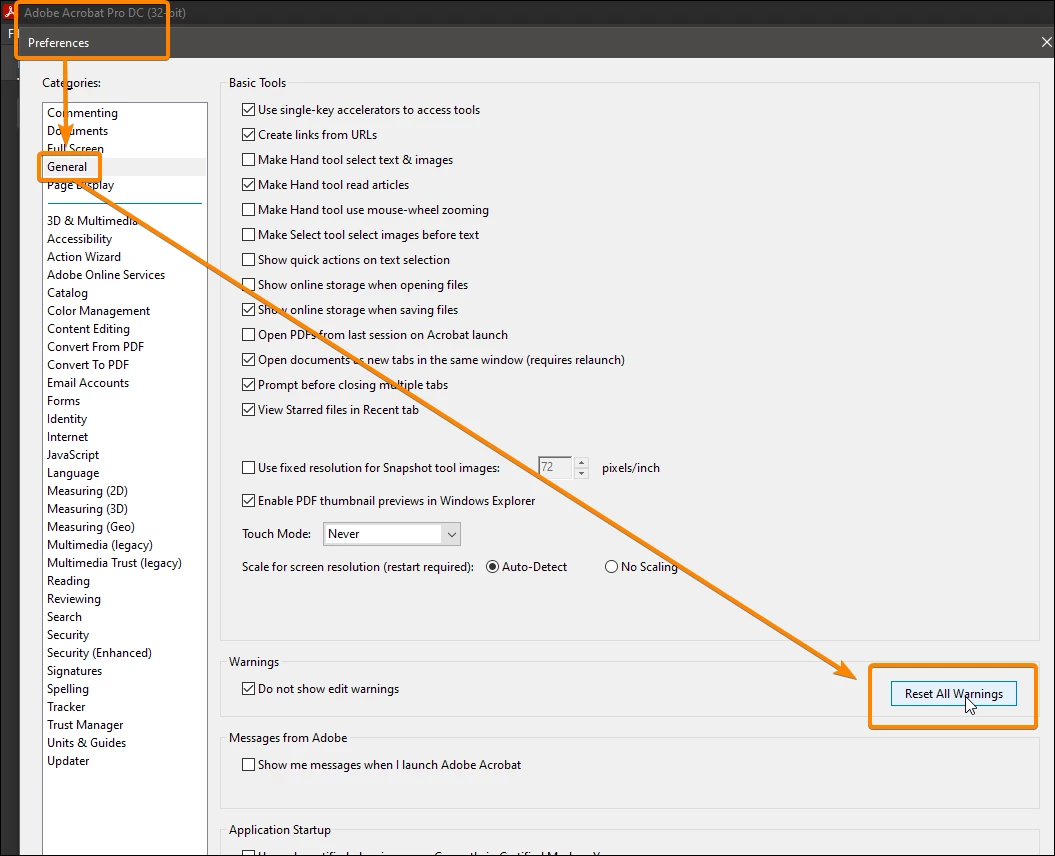
Task: Select 3D & Multimedia category
Action: coord(92,221)
